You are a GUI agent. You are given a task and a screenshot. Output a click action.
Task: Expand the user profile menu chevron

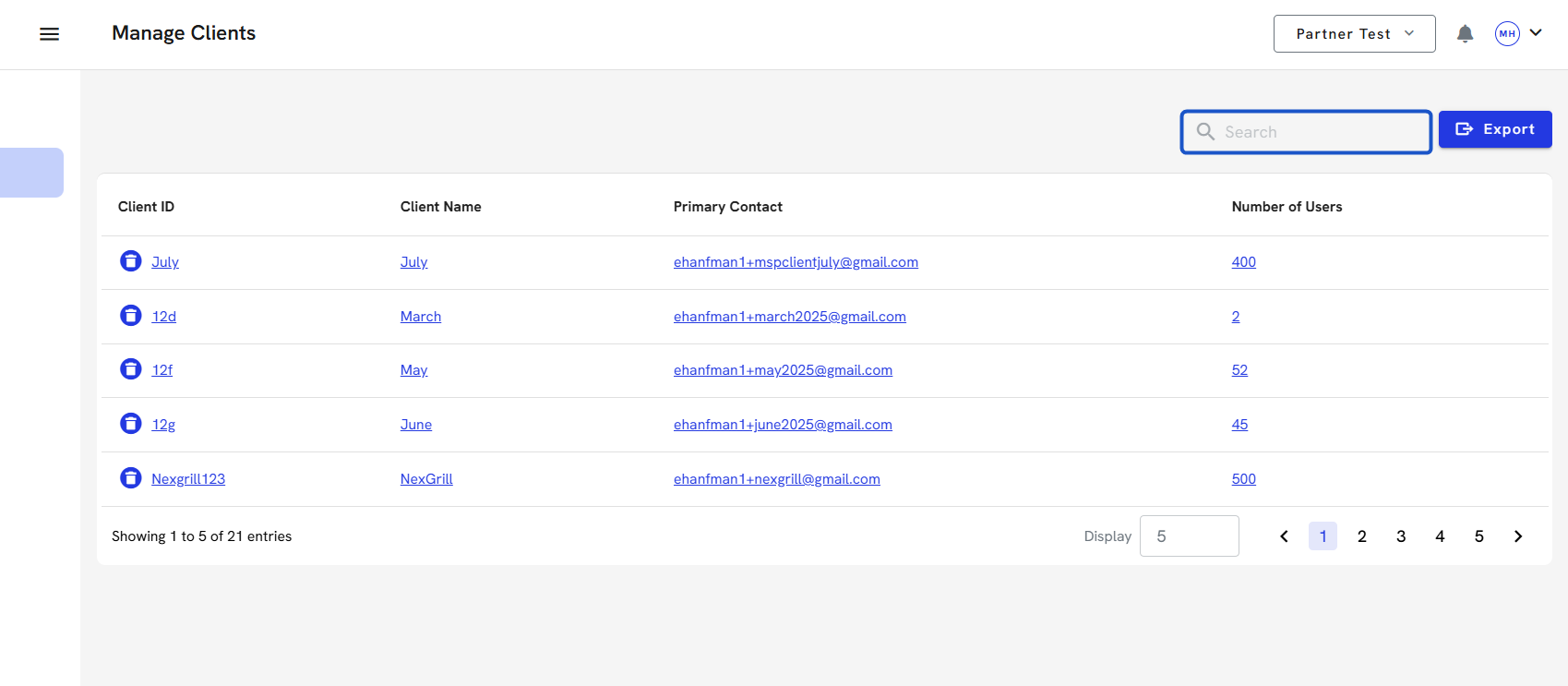[1536, 33]
